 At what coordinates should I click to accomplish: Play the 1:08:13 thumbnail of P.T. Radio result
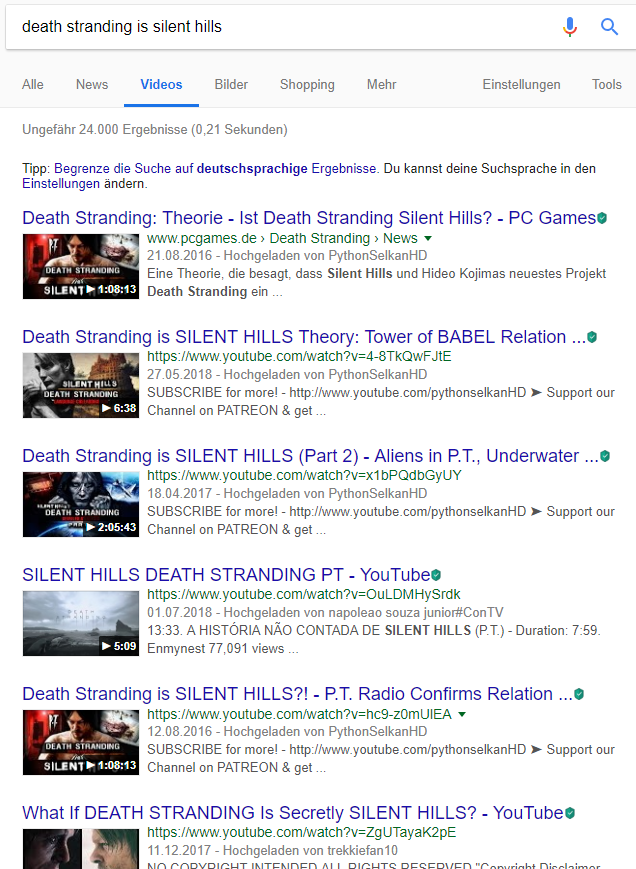point(81,742)
